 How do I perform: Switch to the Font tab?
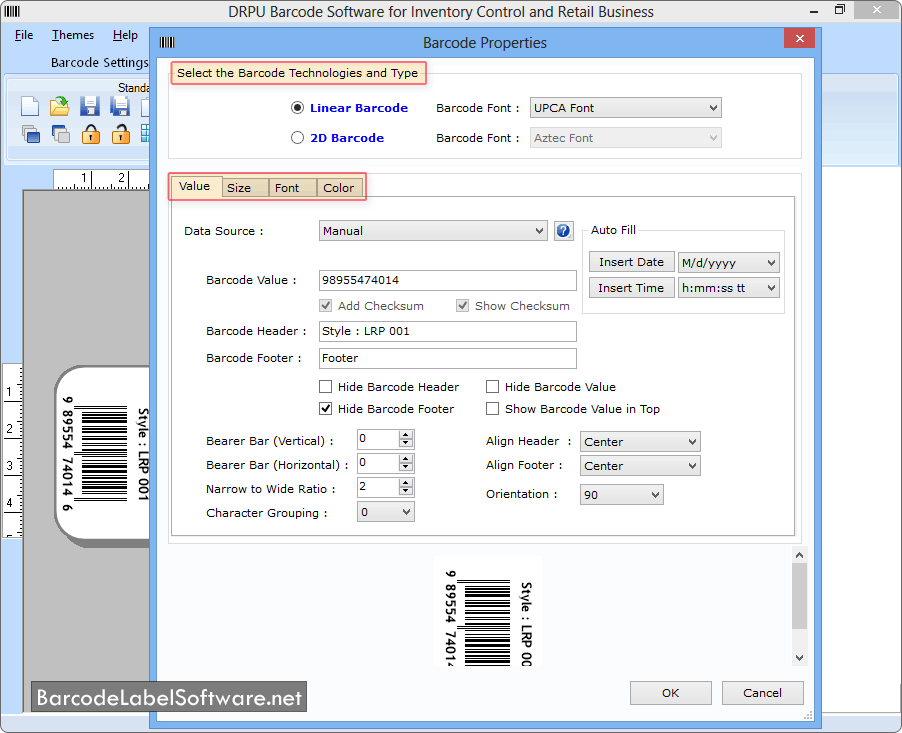293,188
